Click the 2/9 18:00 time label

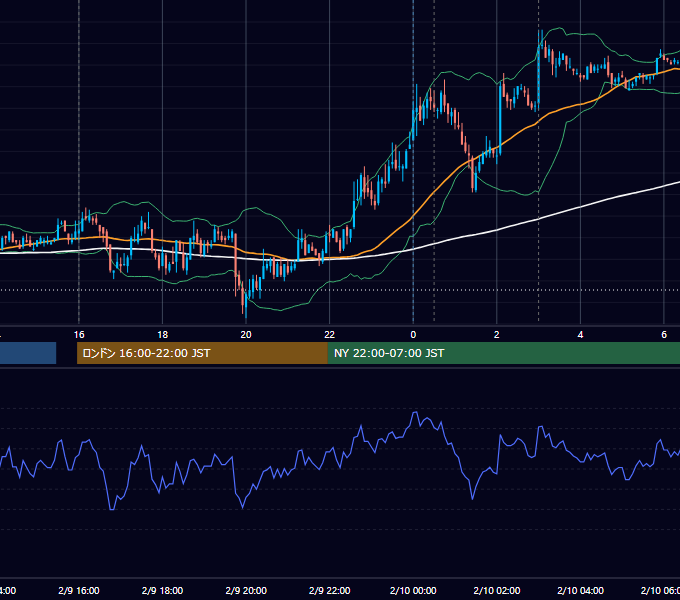point(163,590)
